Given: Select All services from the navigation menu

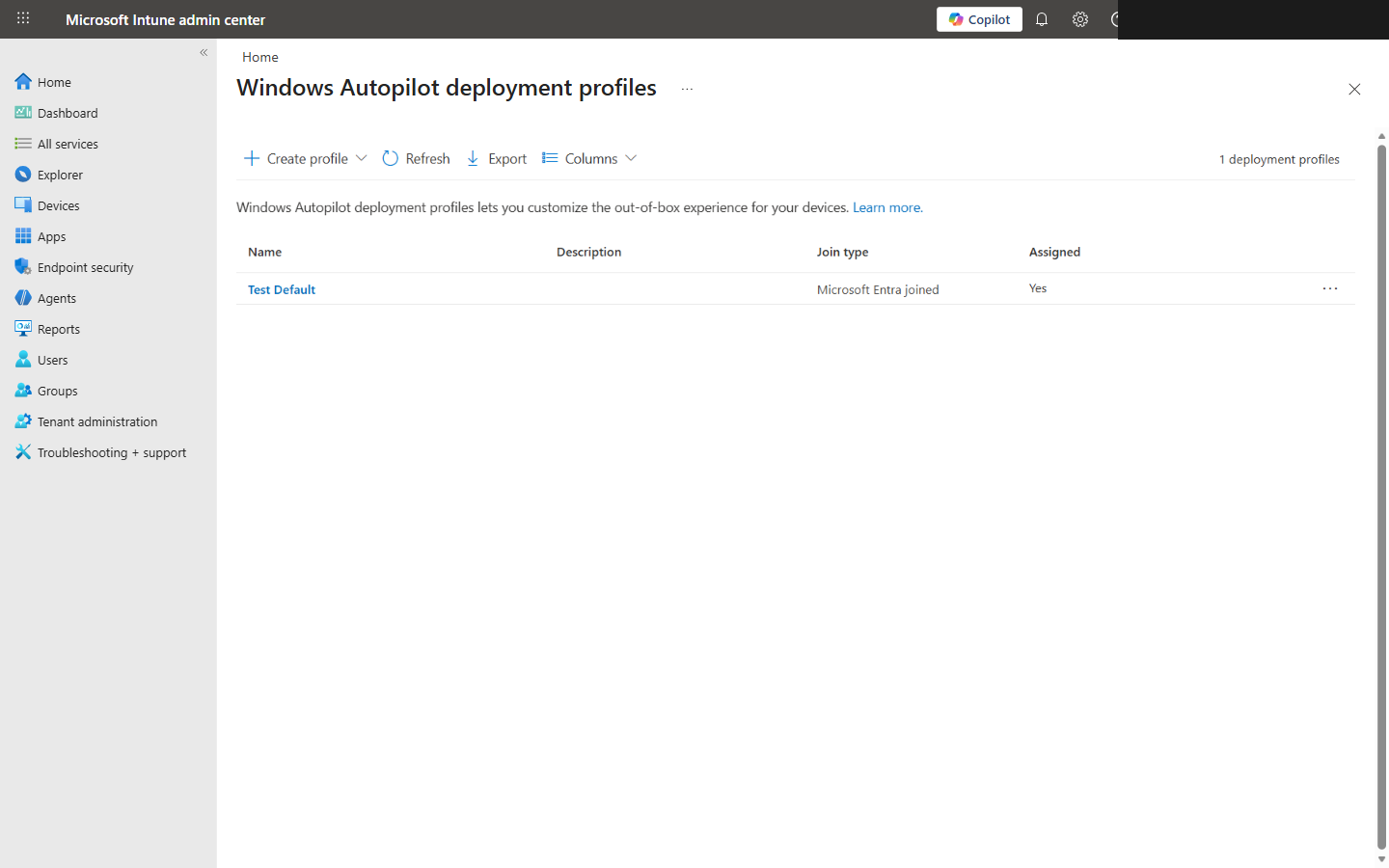Looking at the screenshot, I should click(68, 143).
